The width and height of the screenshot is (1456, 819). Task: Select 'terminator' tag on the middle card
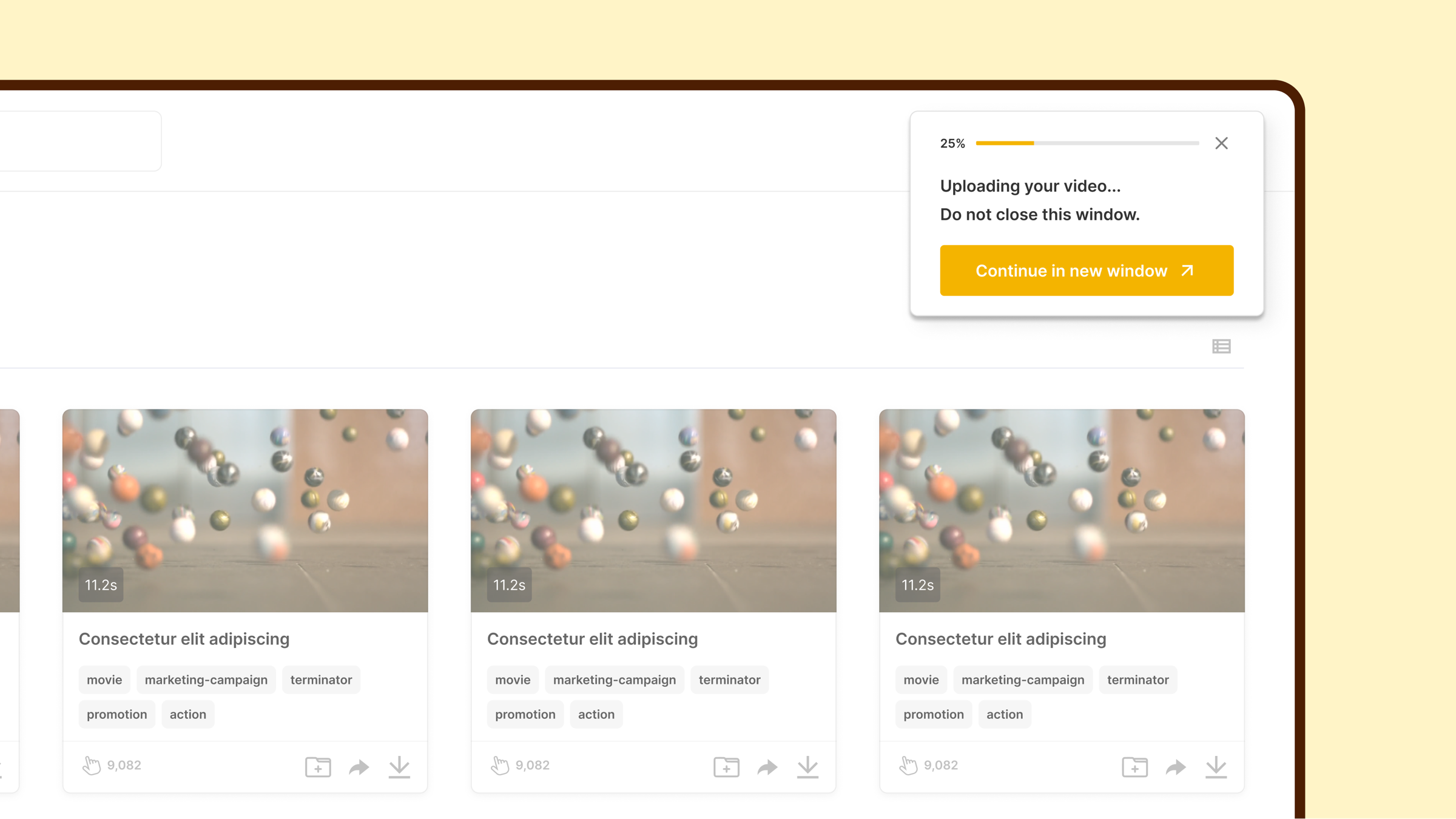pyautogui.click(x=729, y=679)
